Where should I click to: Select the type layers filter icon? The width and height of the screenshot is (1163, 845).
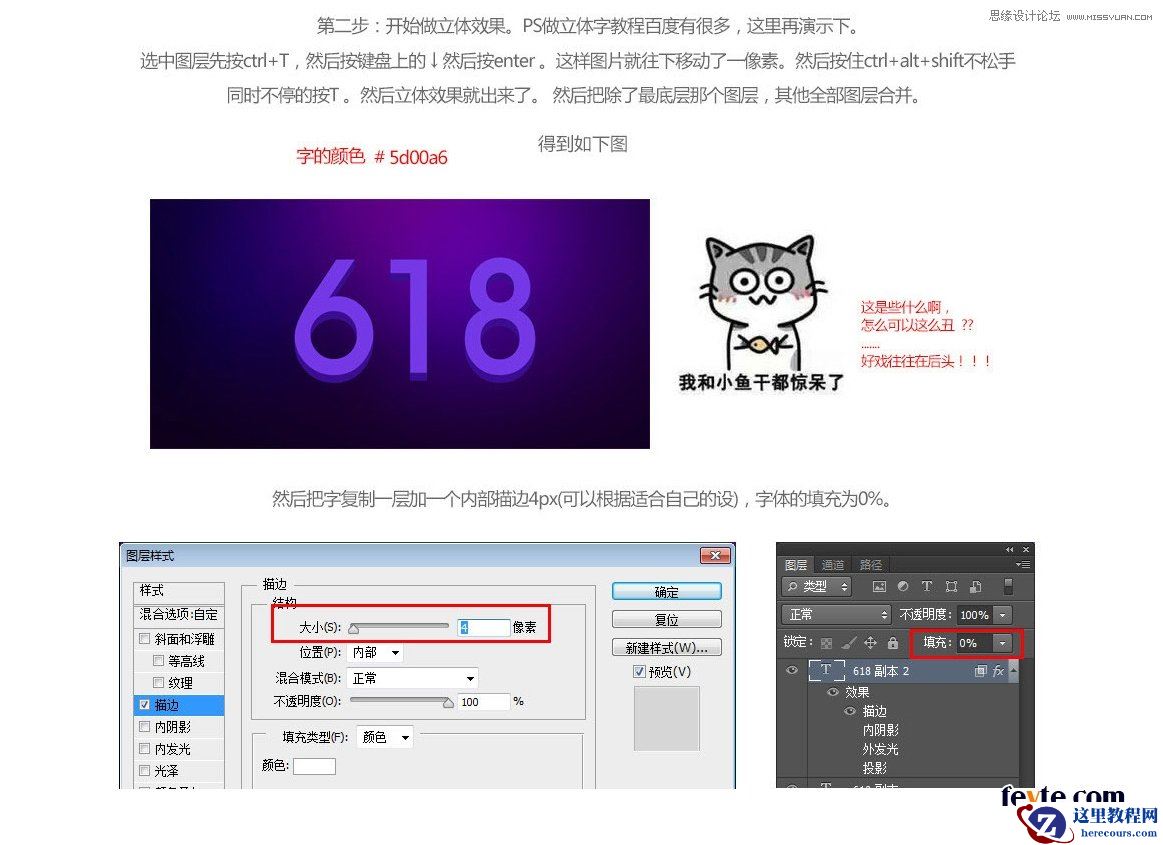927,587
